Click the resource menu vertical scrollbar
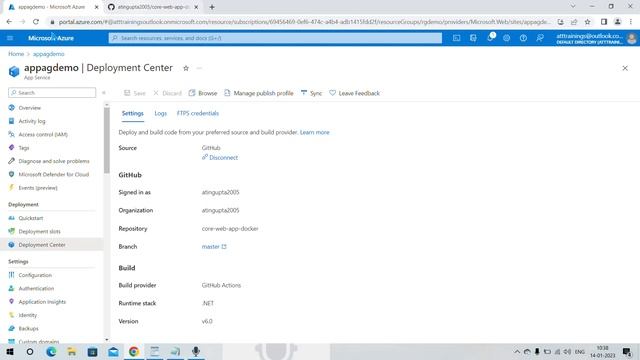 [x=107, y=140]
